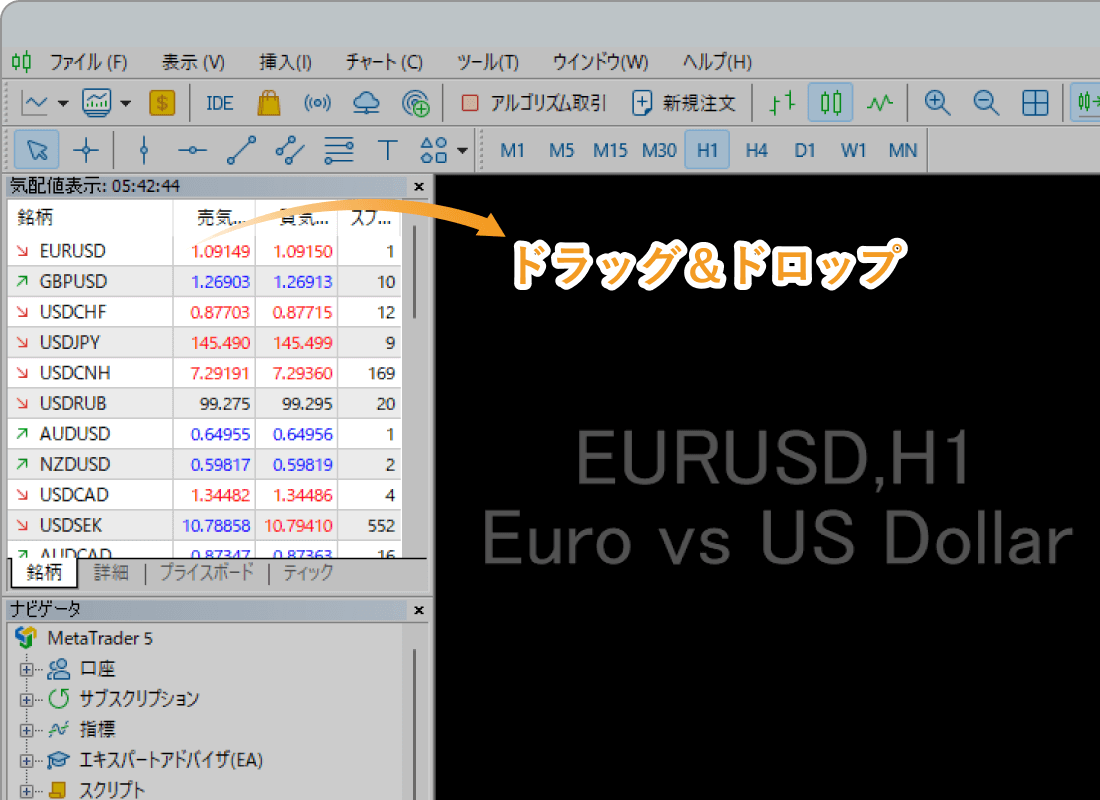Select D1 timeframe
This screenshot has height=800, width=1100.
[805, 150]
